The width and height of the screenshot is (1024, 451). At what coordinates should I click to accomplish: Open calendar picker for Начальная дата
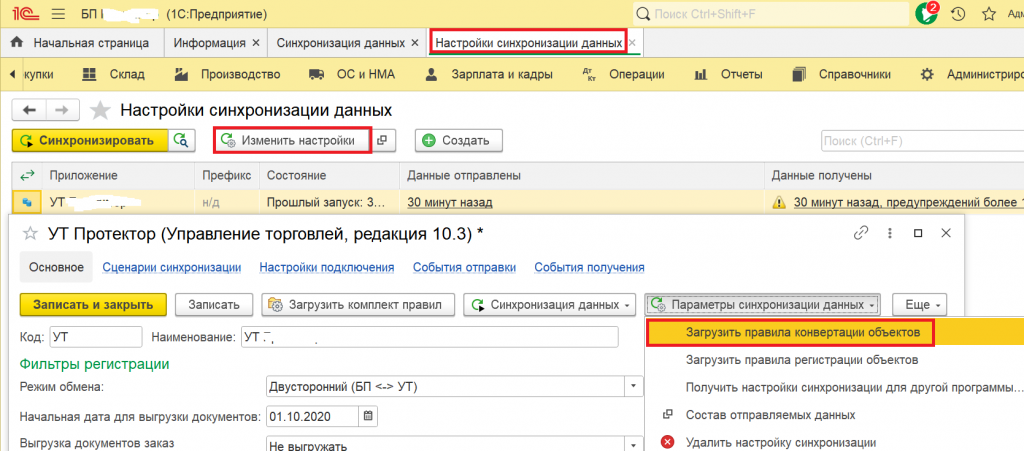(x=368, y=416)
